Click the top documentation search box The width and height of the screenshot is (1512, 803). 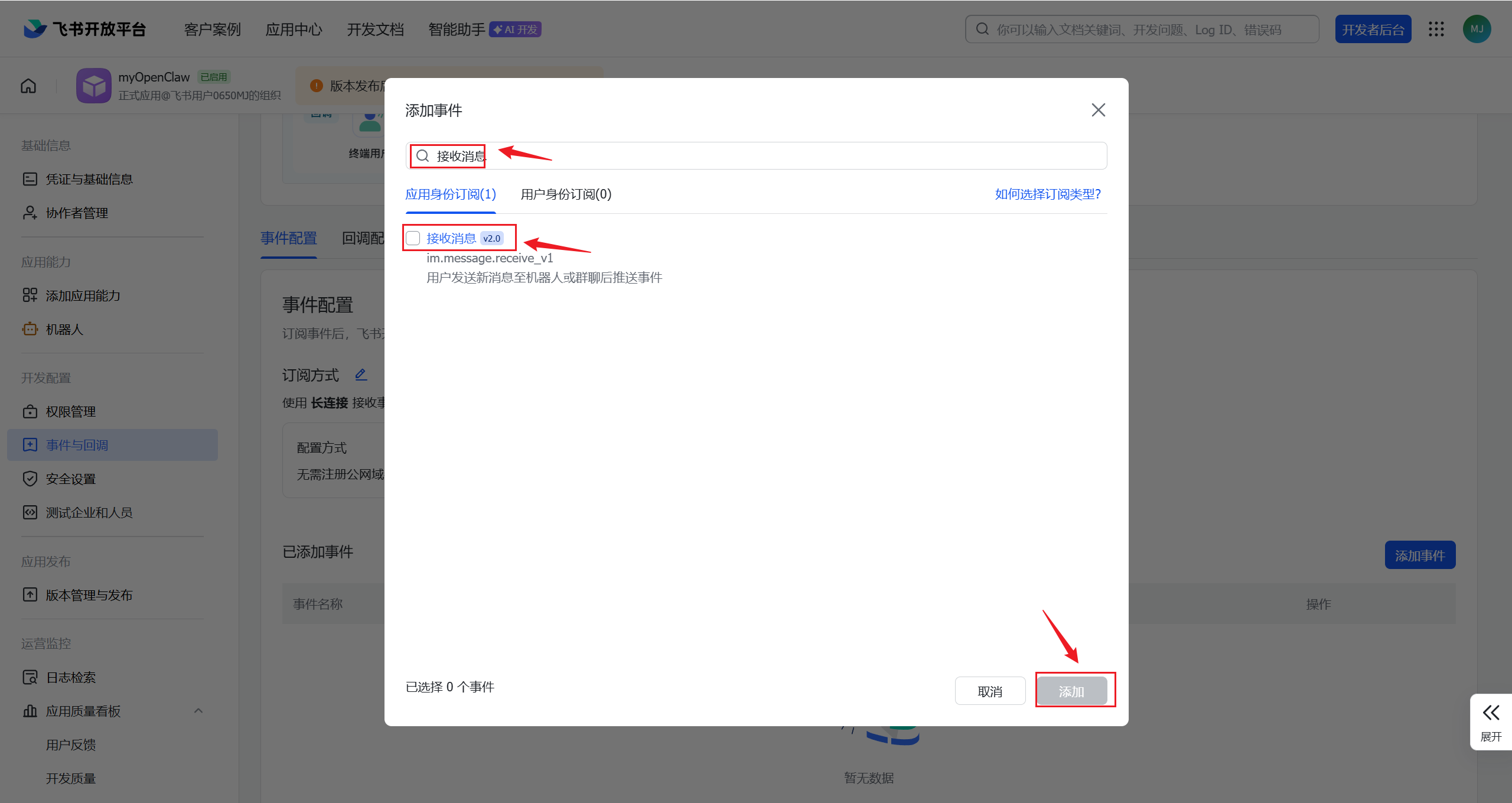[1142, 29]
